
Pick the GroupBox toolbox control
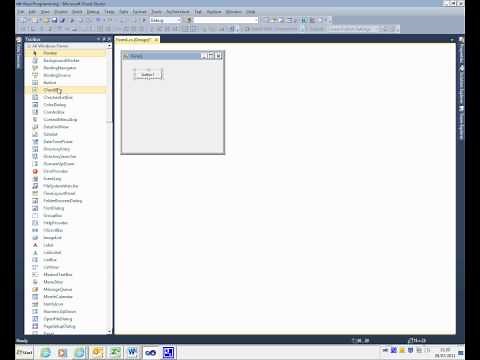66,215
